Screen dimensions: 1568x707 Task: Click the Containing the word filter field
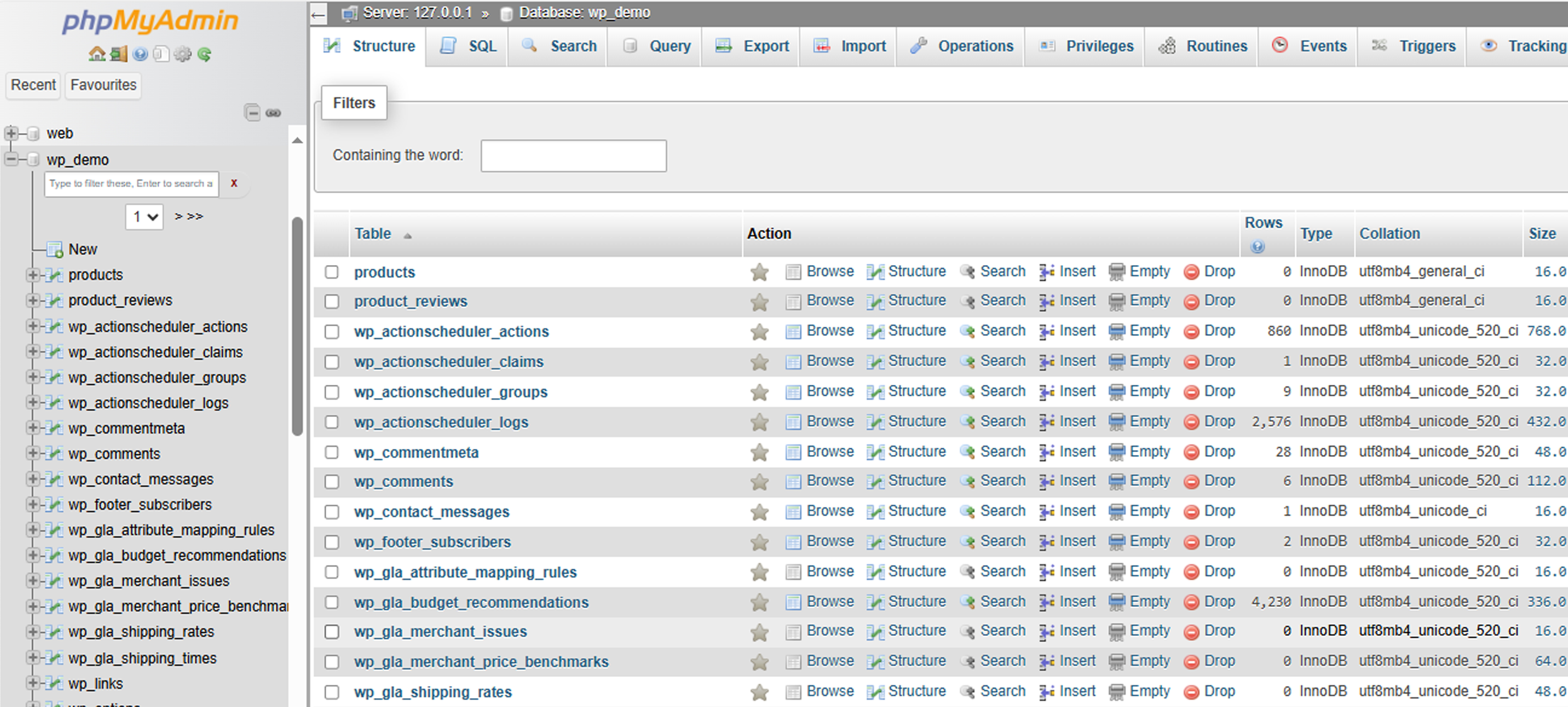573,156
